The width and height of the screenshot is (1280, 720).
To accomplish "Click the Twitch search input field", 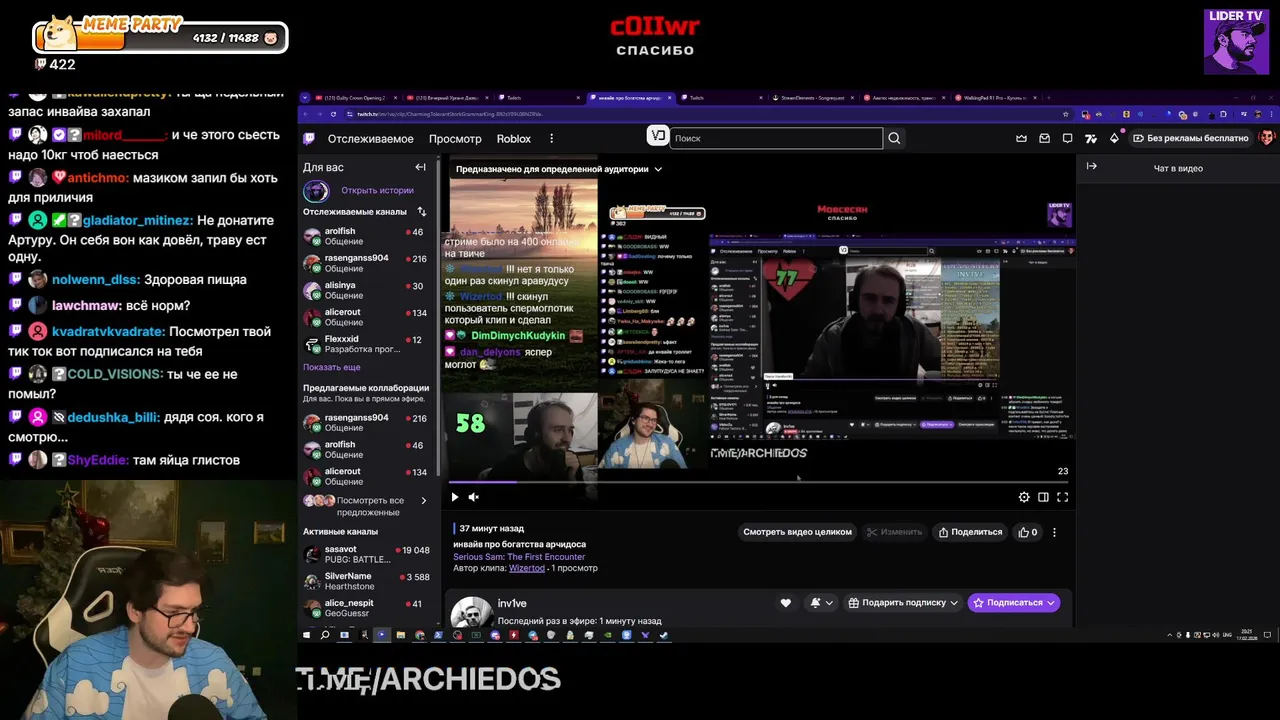I will click(x=777, y=138).
